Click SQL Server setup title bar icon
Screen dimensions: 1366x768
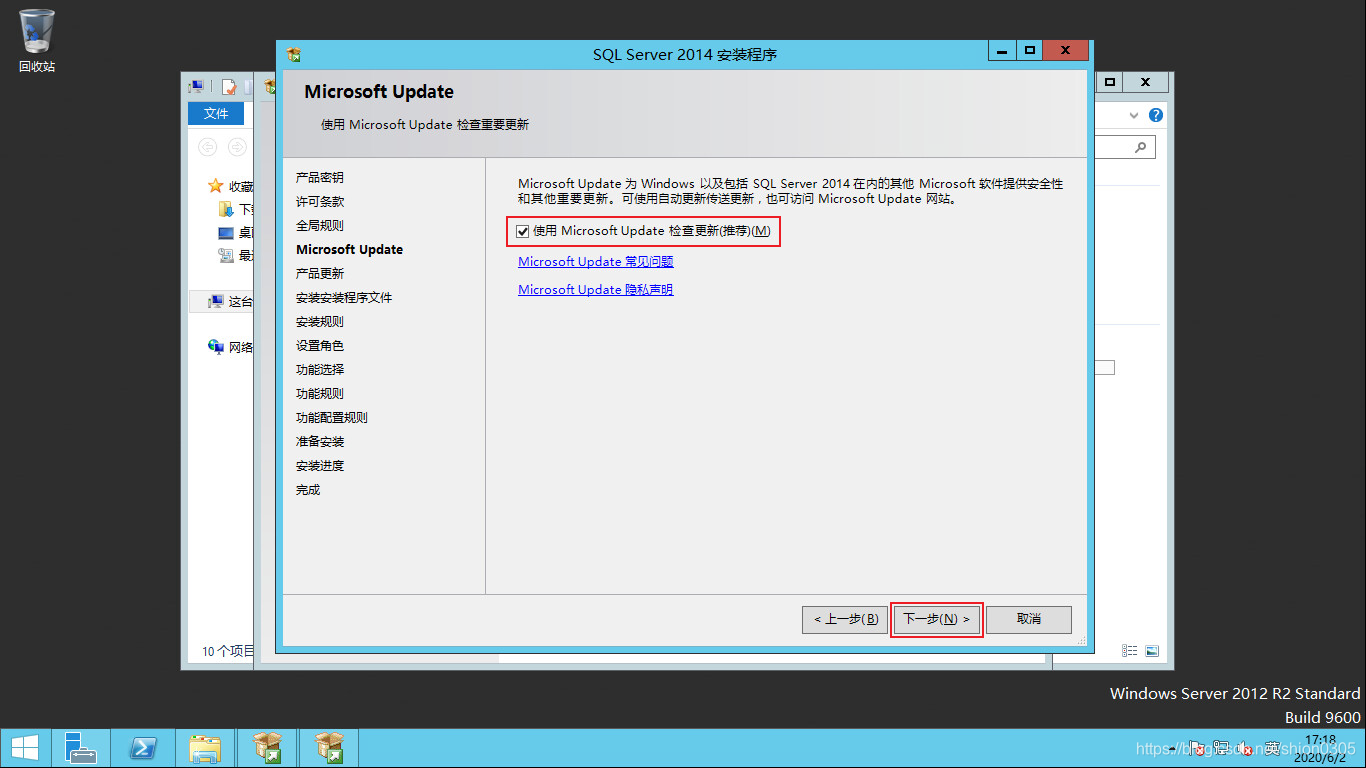pos(293,54)
